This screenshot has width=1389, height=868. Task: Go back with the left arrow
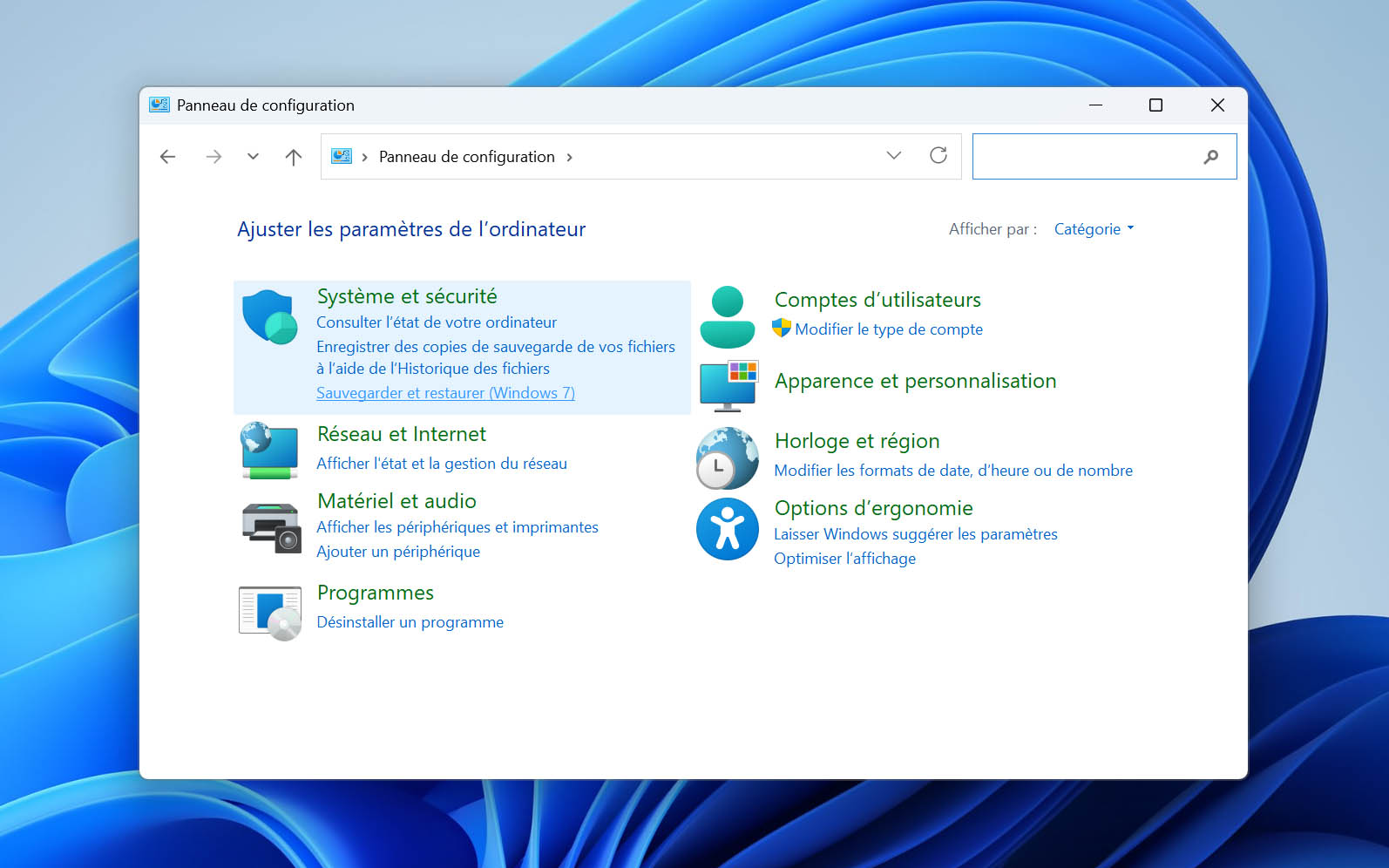168,157
